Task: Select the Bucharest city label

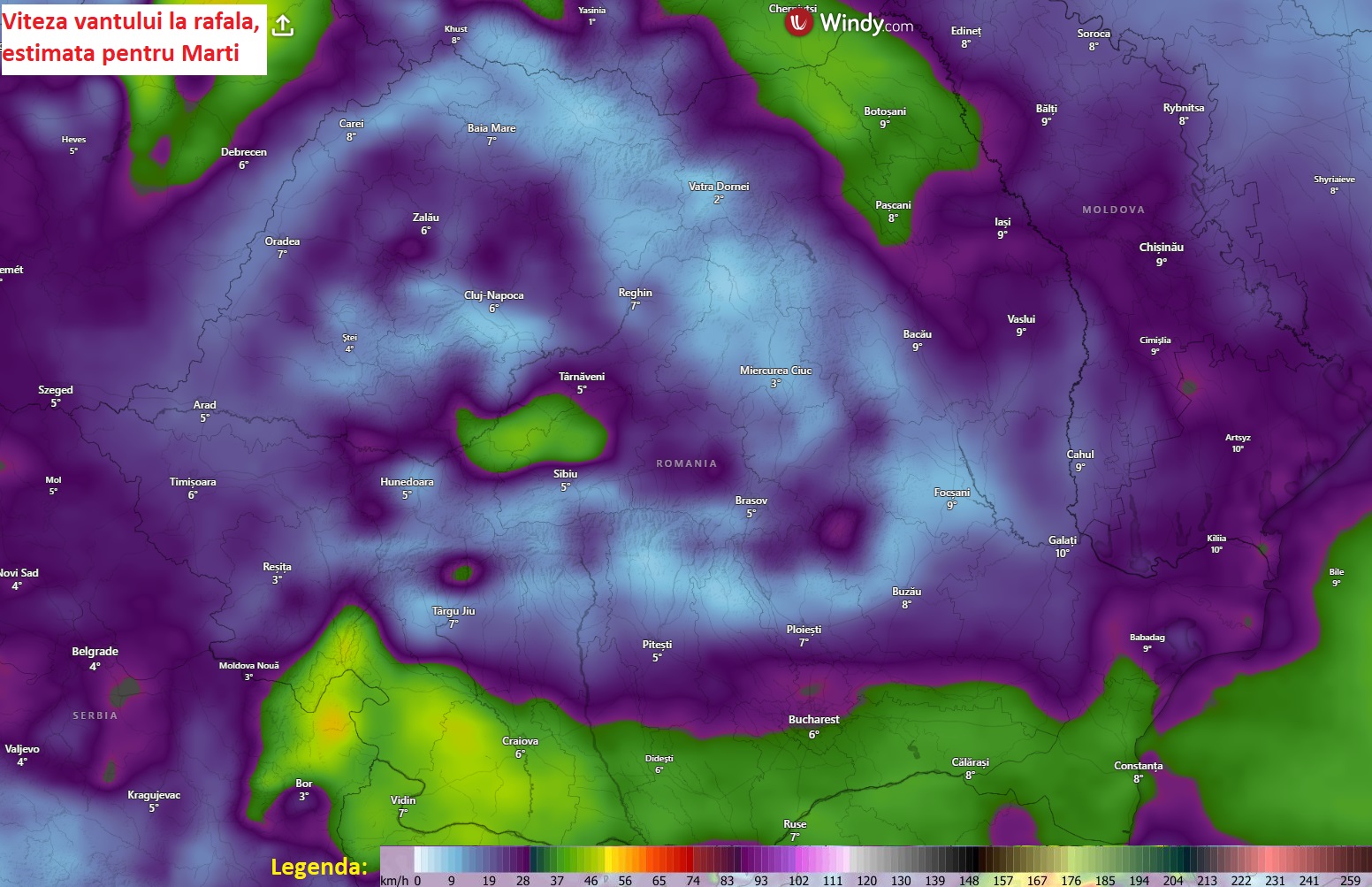Action: point(813,720)
